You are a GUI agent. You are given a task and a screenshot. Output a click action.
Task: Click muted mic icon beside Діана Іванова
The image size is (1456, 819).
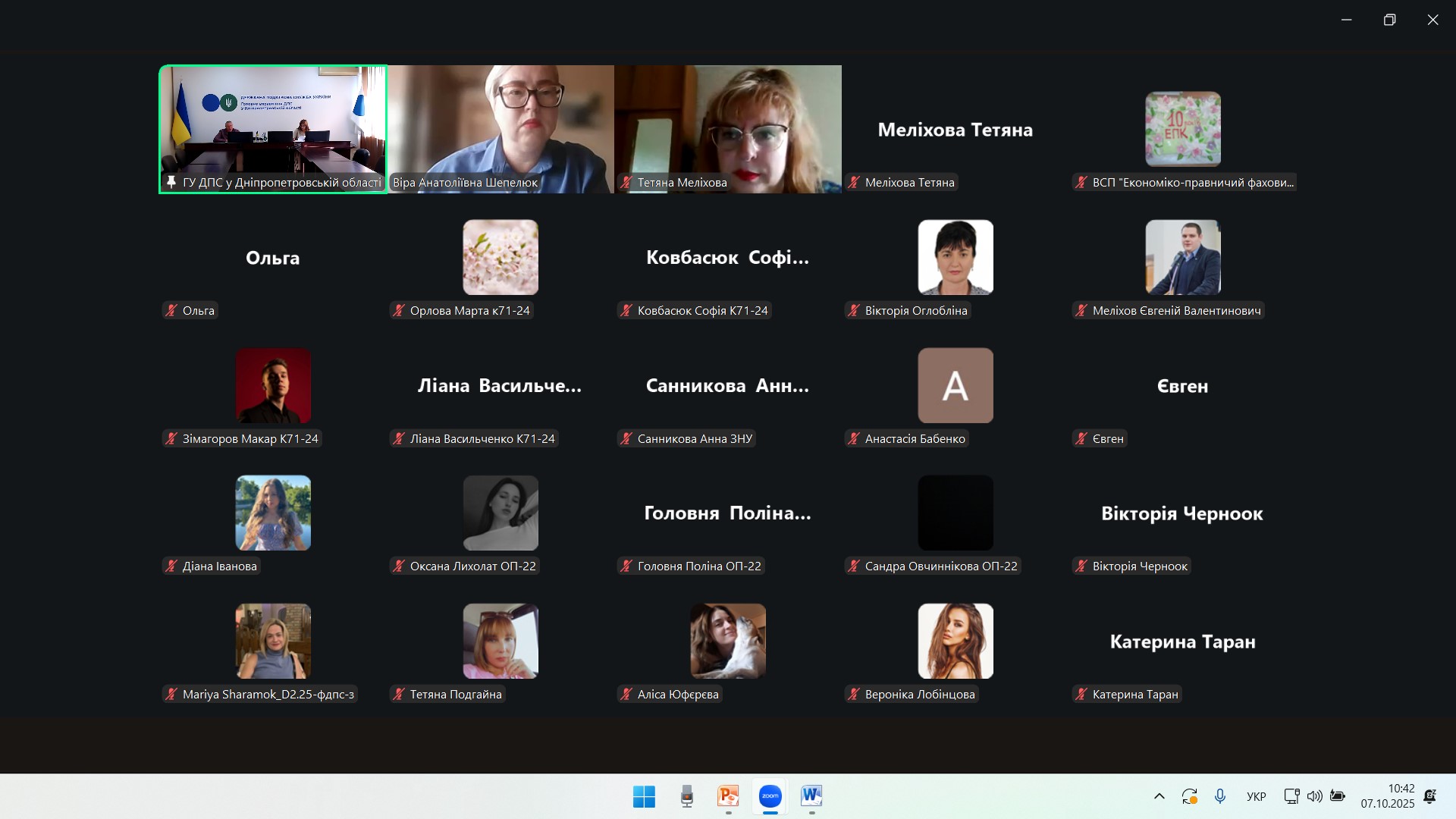point(171,566)
